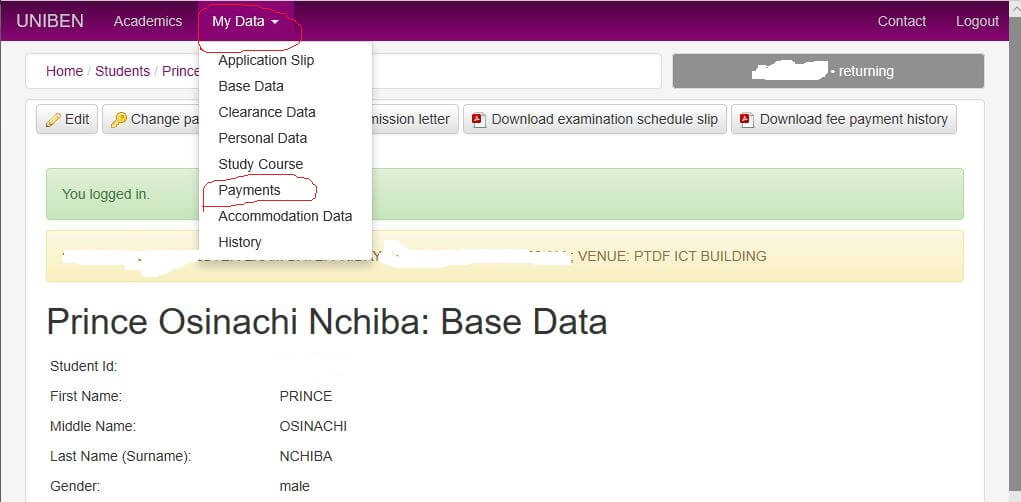
Task: Select Base Data menu entry
Action: (251, 86)
